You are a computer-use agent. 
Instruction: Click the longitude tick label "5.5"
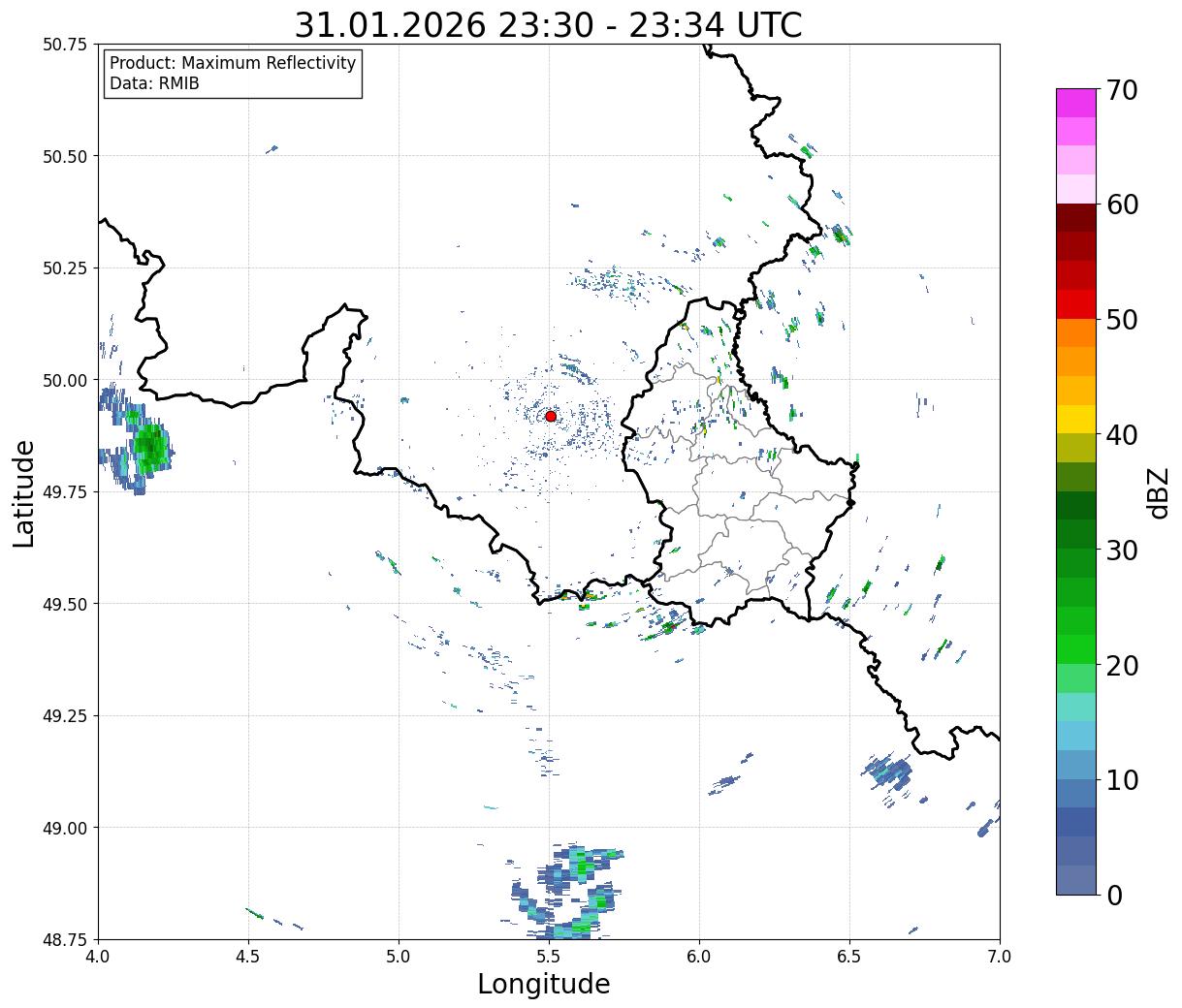(x=549, y=957)
